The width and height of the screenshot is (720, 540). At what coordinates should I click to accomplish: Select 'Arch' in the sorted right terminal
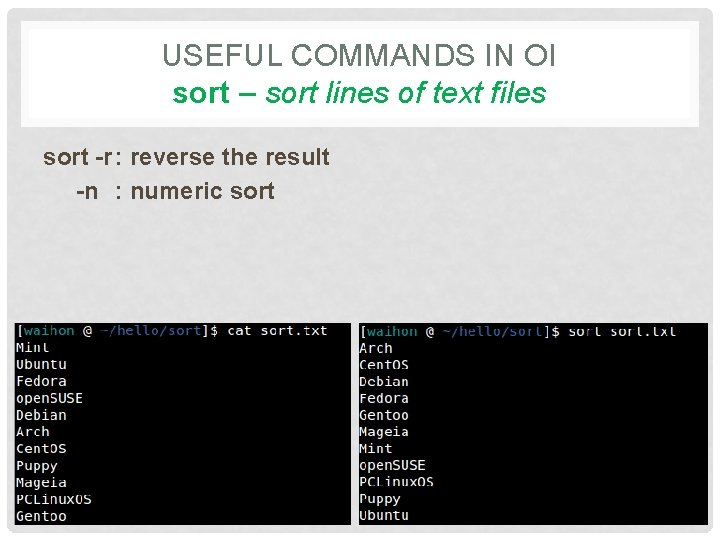tap(376, 348)
